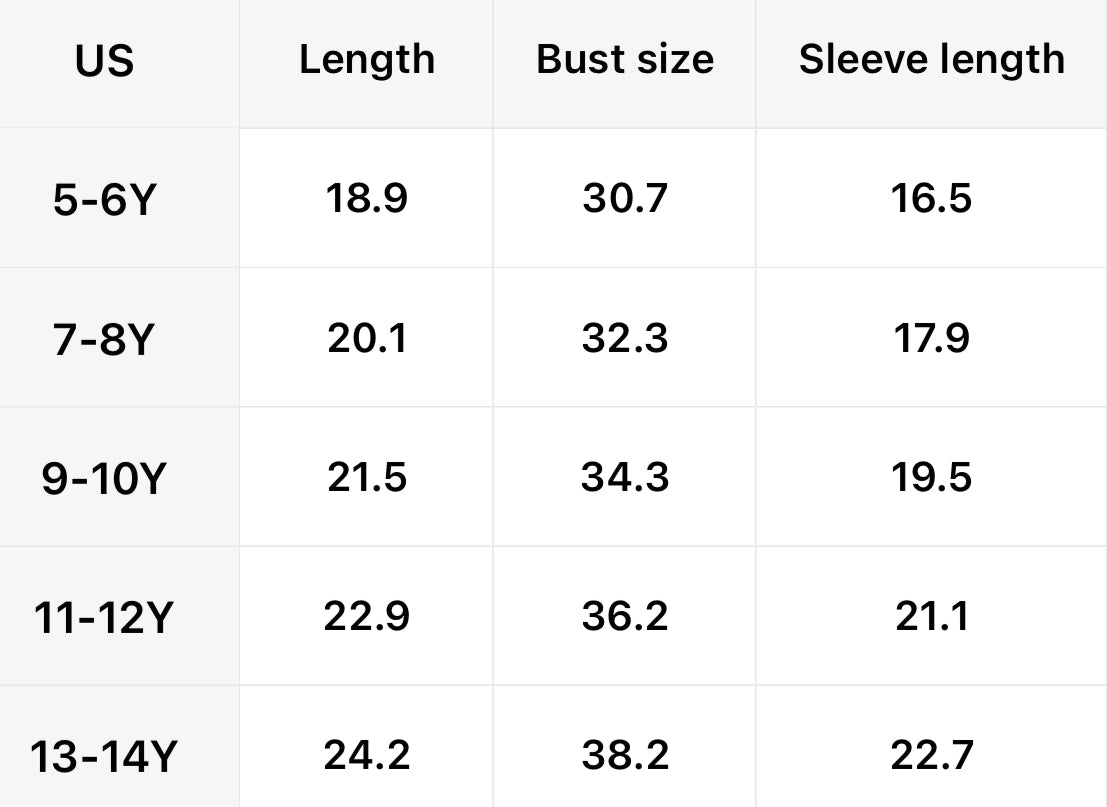The width and height of the screenshot is (1107, 807).
Task: Select the Length column header
Action: [x=367, y=60]
